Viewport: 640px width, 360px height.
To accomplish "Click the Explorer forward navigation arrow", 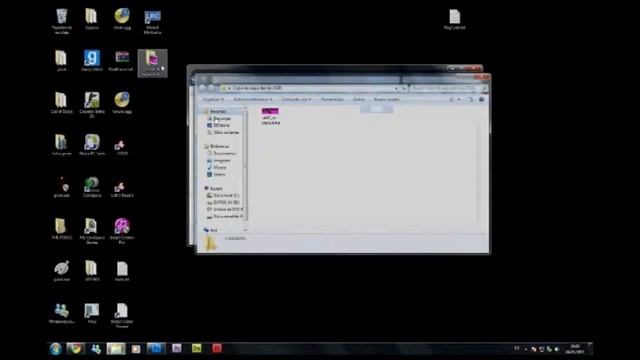I will point(211,88).
